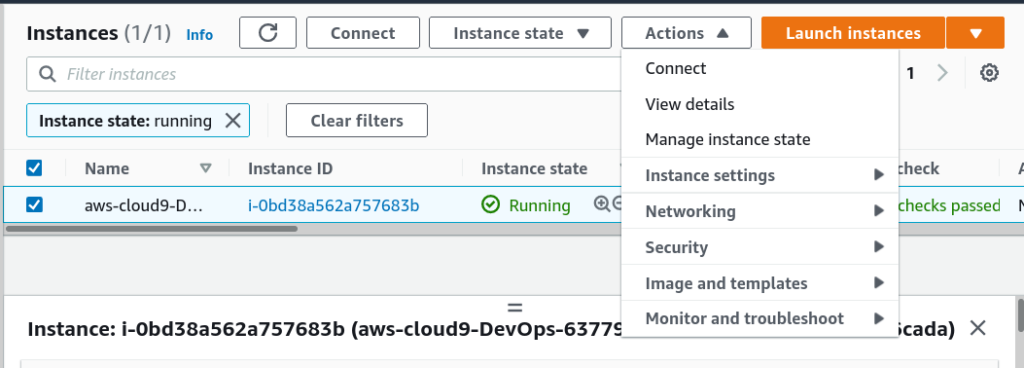Expand the Instance settings submenu
This screenshot has height=368, width=1024.
760,176
